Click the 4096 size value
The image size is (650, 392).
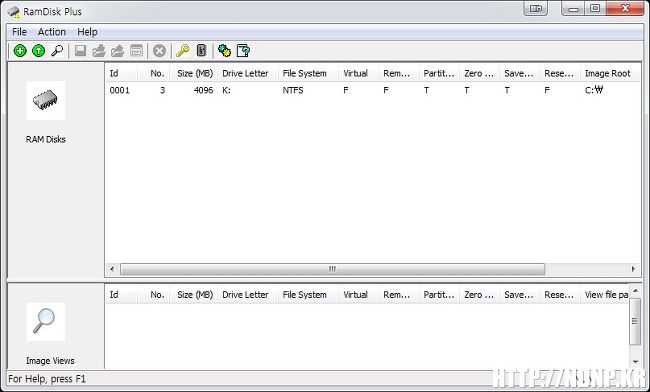coord(204,90)
